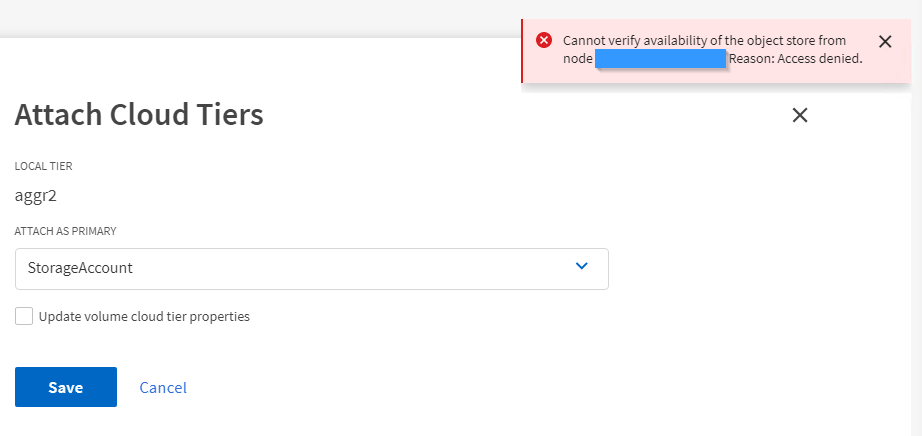Viewport: 922px width, 436px height.
Task: Close the Attach Cloud Tiers dialog
Action: click(800, 115)
